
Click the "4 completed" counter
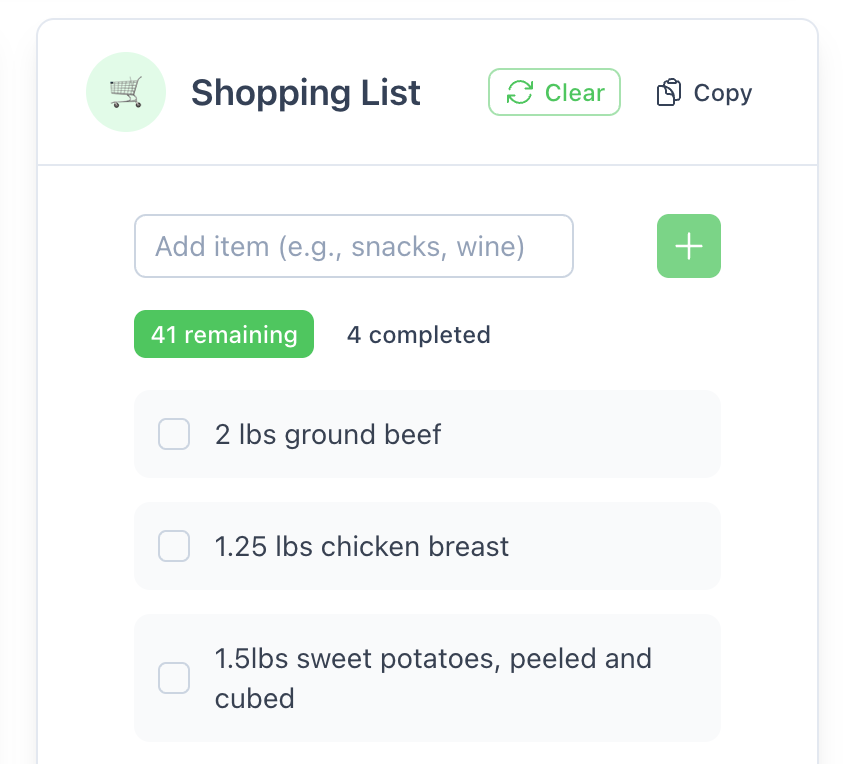coord(418,334)
